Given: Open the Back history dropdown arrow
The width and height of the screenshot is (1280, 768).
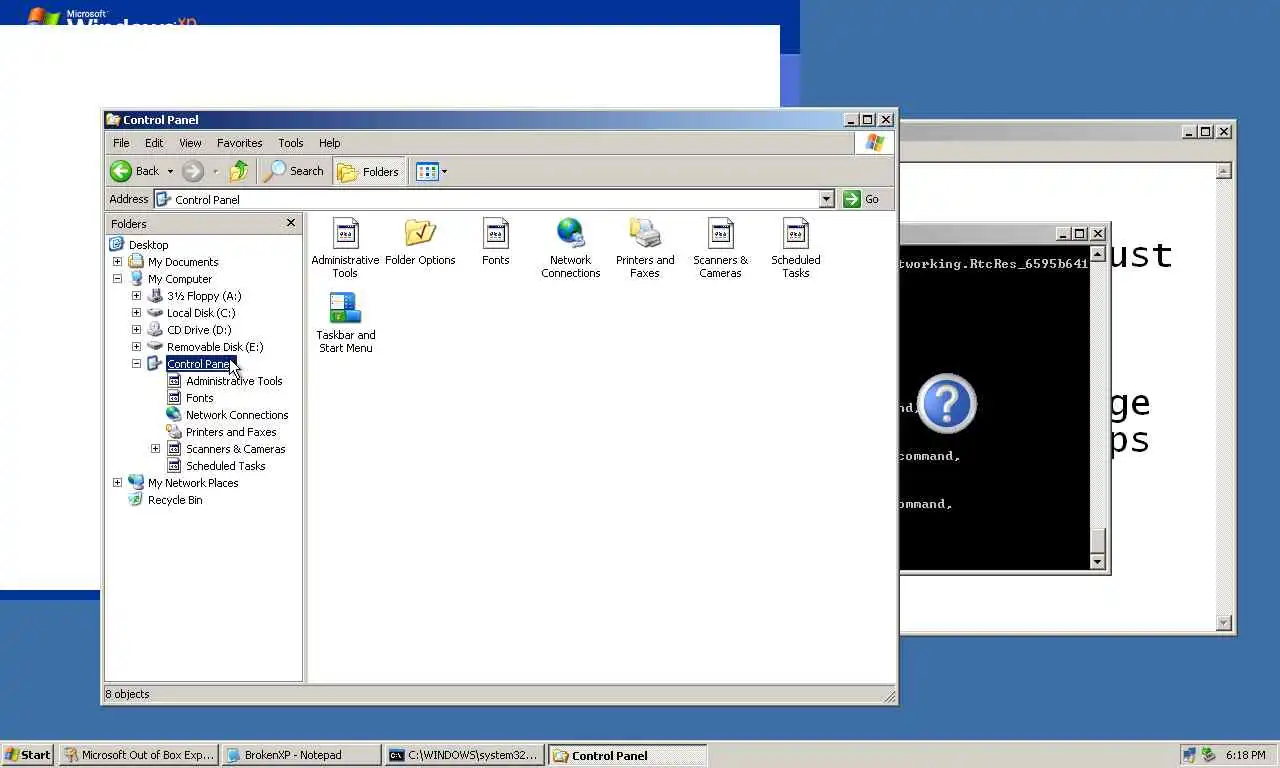Looking at the screenshot, I should (170, 171).
